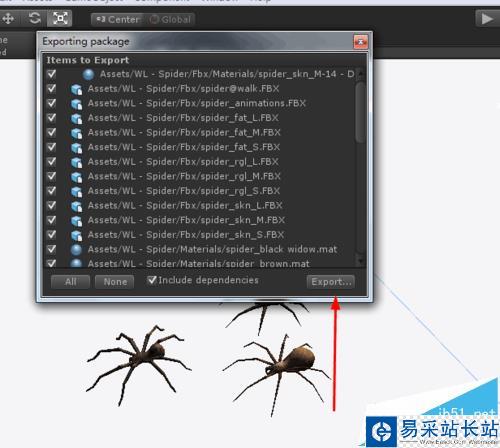Click the All button
The width and height of the screenshot is (500, 448).
(x=70, y=282)
